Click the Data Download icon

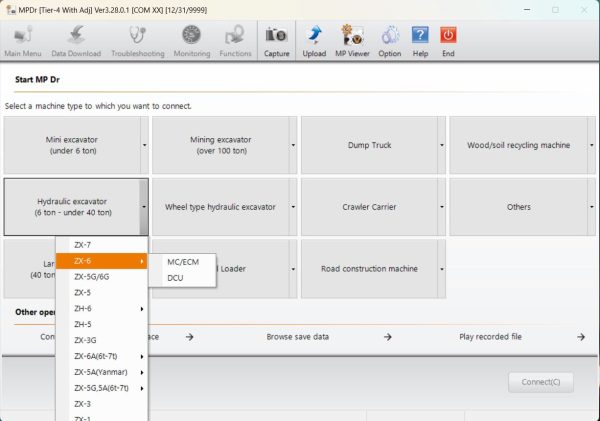(x=76, y=41)
